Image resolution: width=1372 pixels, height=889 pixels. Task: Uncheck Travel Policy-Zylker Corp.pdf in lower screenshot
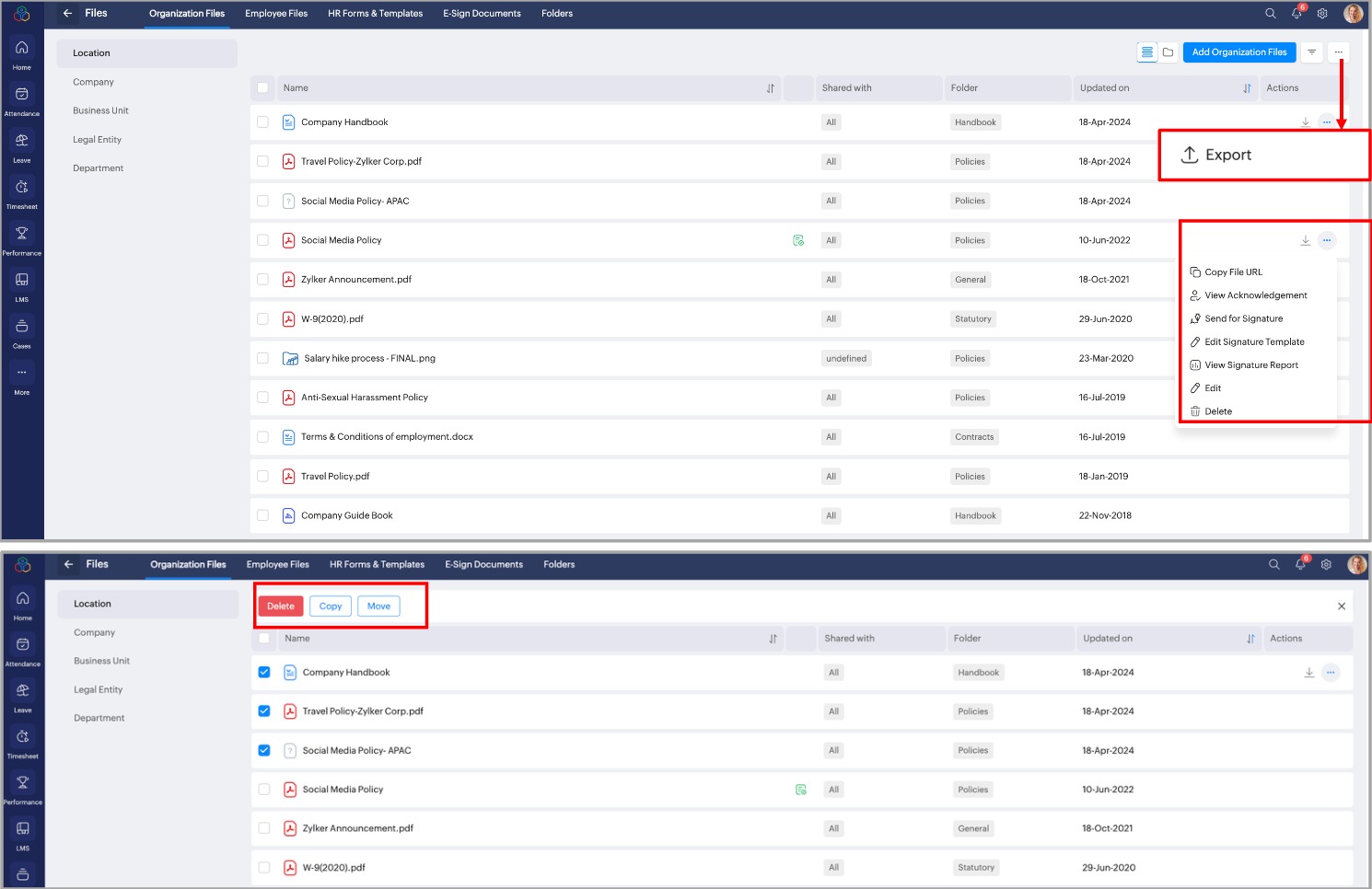pos(264,711)
